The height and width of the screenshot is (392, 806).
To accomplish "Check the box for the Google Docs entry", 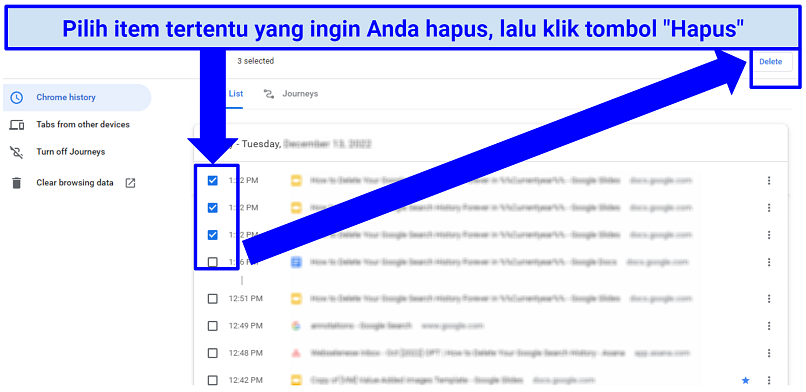I will click(x=212, y=262).
